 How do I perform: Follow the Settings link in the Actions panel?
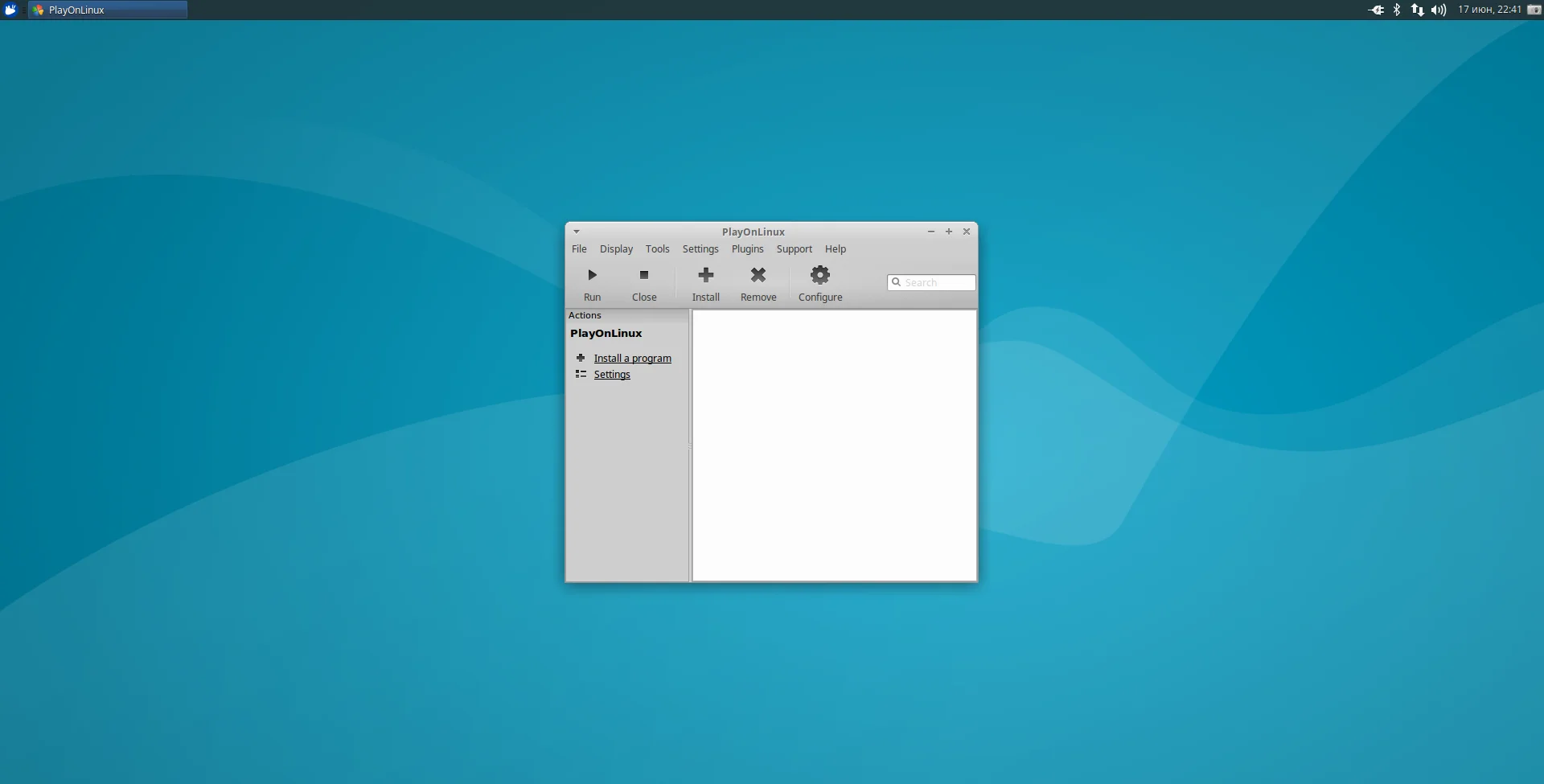coord(612,375)
